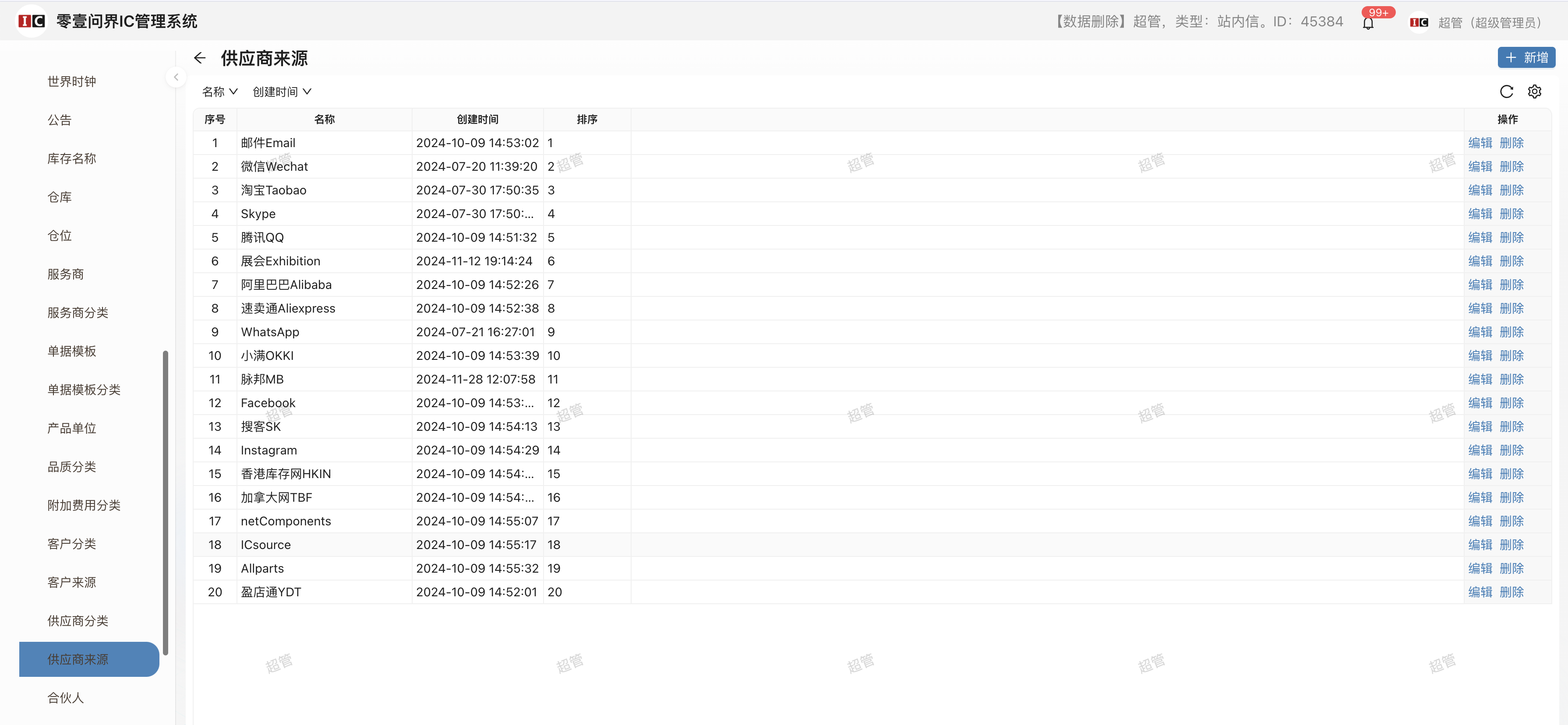
Task: Click the 排序 column header
Action: point(587,120)
